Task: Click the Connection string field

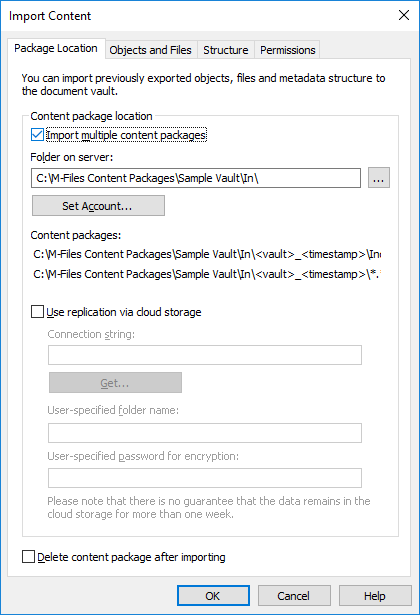Action: [x=205, y=355]
